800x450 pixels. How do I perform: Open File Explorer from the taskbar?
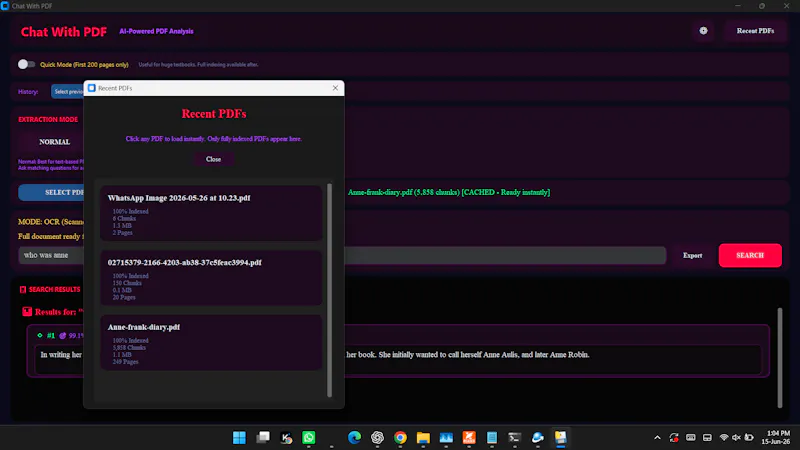click(x=423, y=437)
